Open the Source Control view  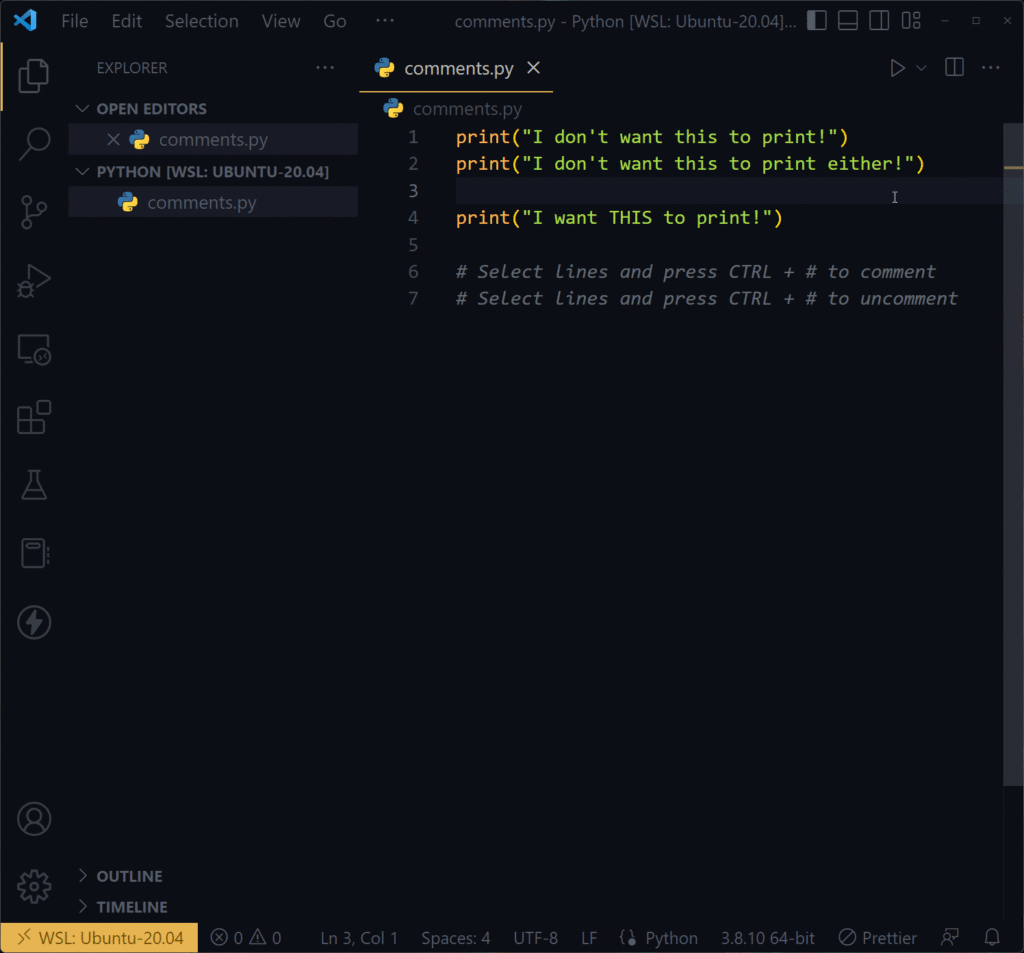(x=34, y=212)
